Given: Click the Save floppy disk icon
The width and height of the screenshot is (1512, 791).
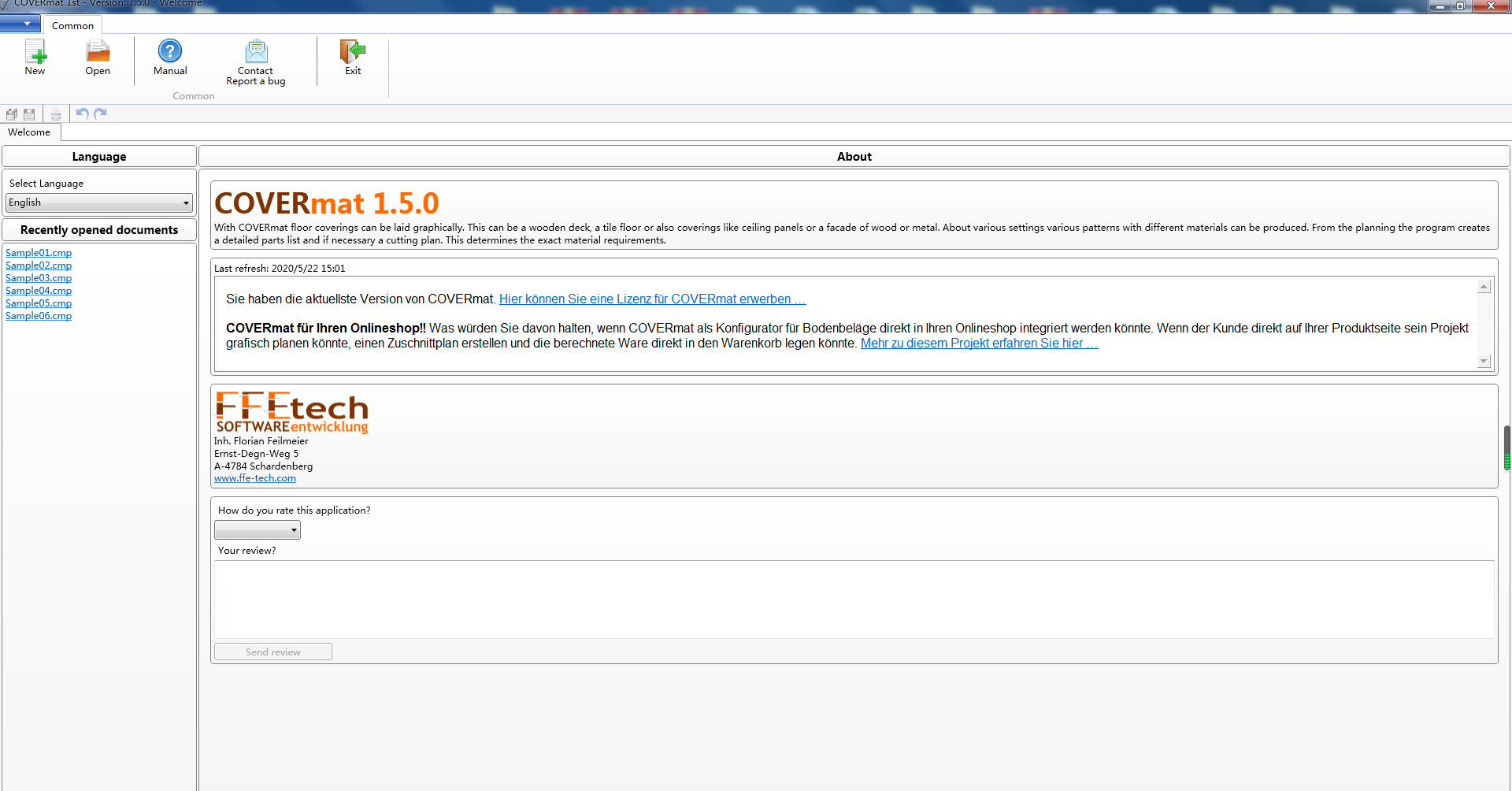Looking at the screenshot, I should tap(29, 114).
